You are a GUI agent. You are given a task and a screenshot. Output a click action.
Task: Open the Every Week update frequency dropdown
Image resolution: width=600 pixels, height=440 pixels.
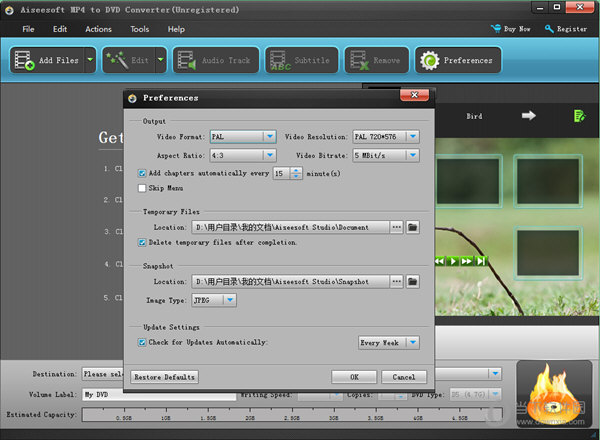[389, 343]
